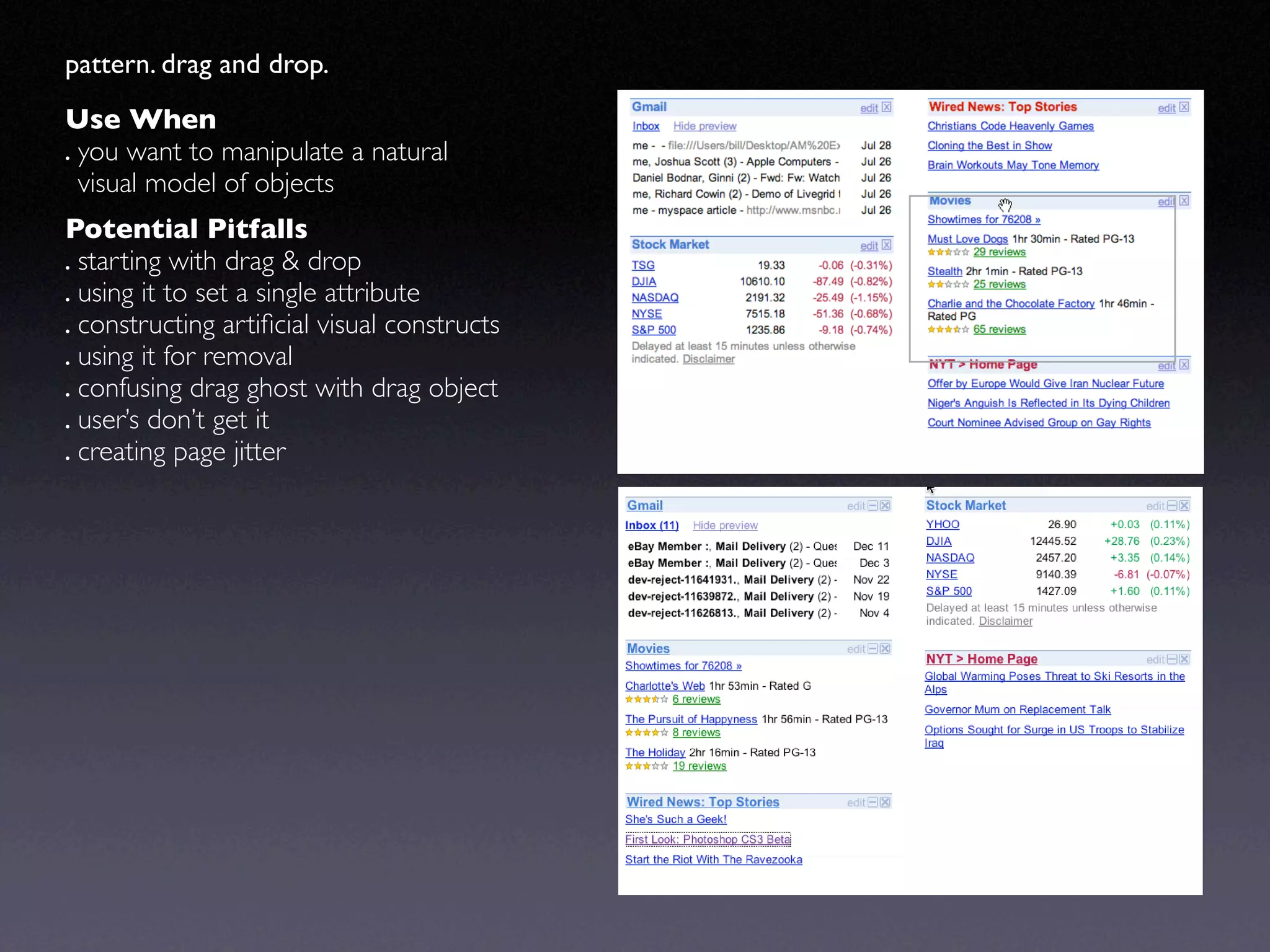Viewport: 1270px width, 952px height.
Task: Open the Disclaimer link in the lower Stock Market module
Action: tap(1005, 621)
